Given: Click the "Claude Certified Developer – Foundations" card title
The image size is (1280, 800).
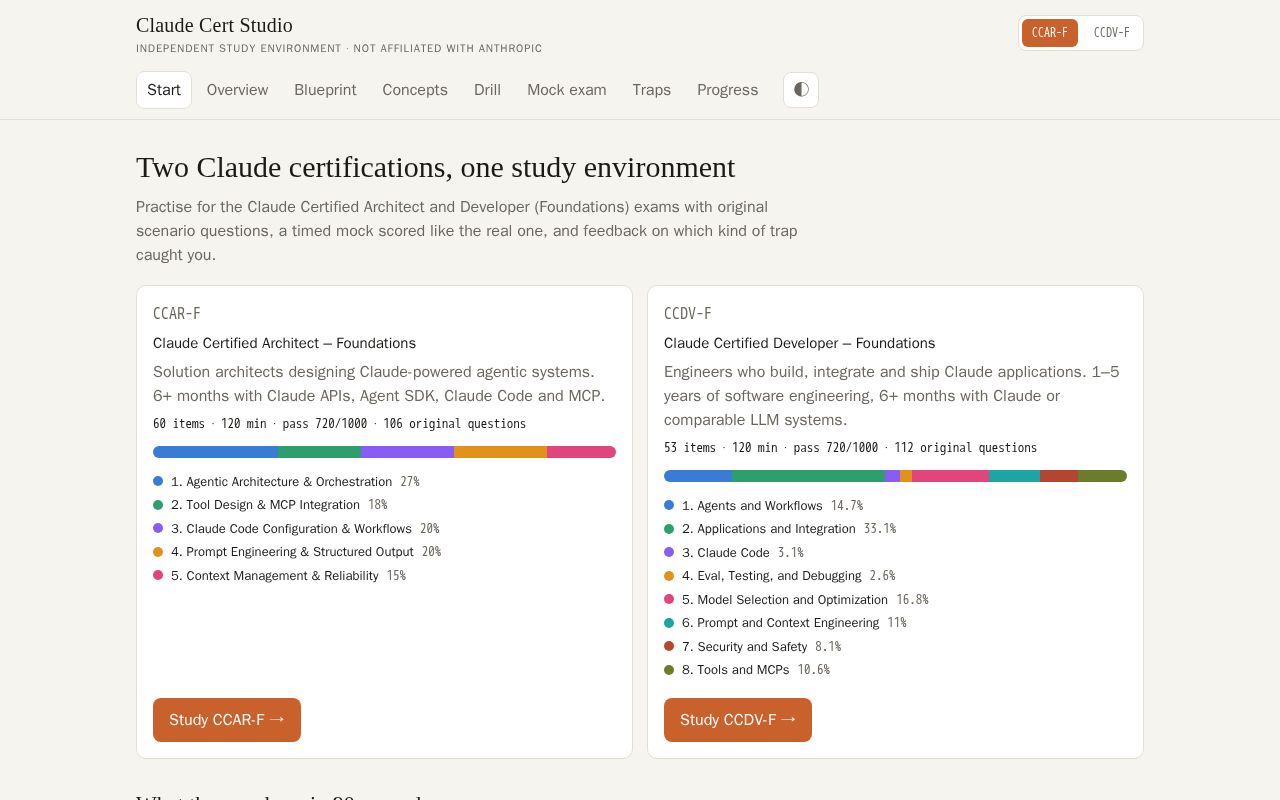Looking at the screenshot, I should click(x=799, y=343).
